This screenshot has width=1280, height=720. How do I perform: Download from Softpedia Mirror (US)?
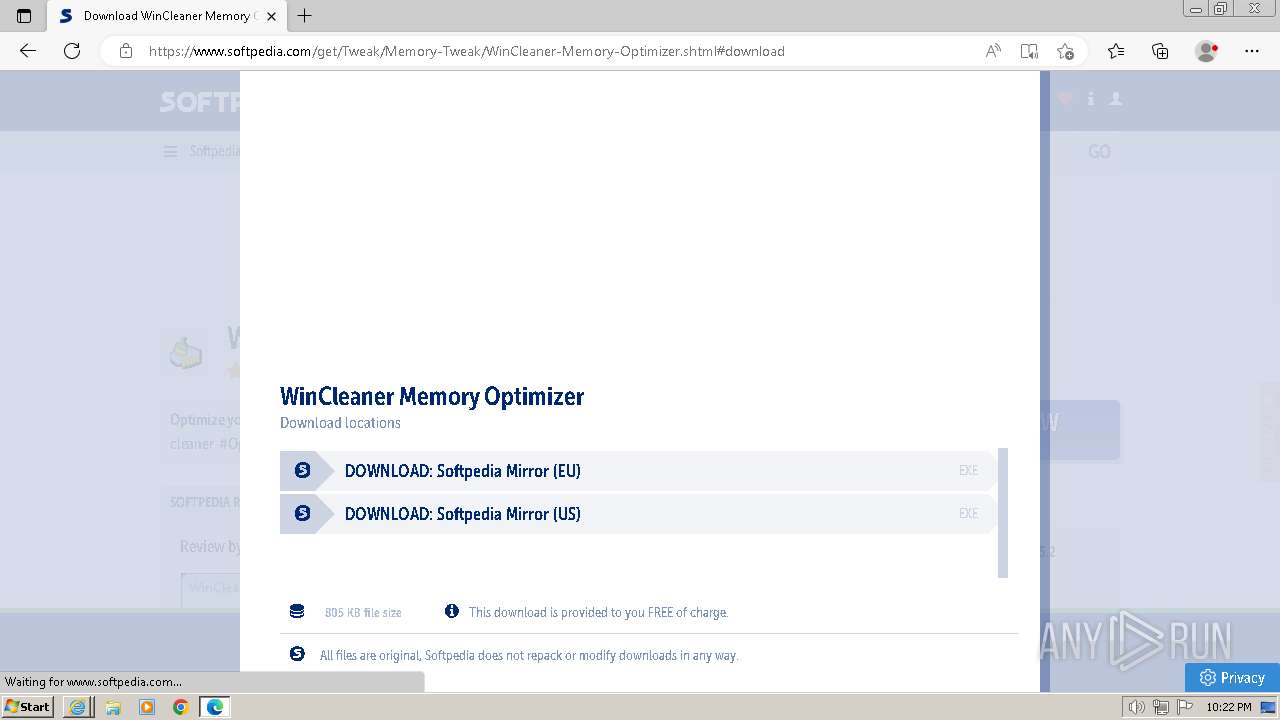[x=638, y=513]
